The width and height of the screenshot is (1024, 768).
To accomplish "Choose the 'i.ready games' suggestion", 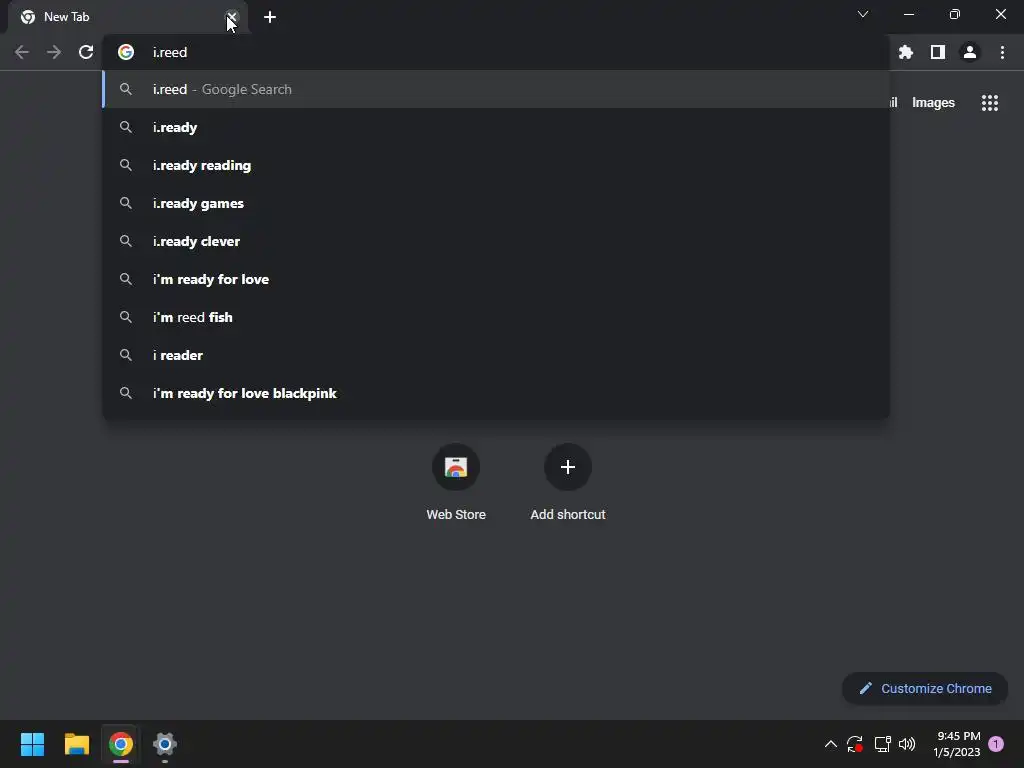I will click(496, 203).
